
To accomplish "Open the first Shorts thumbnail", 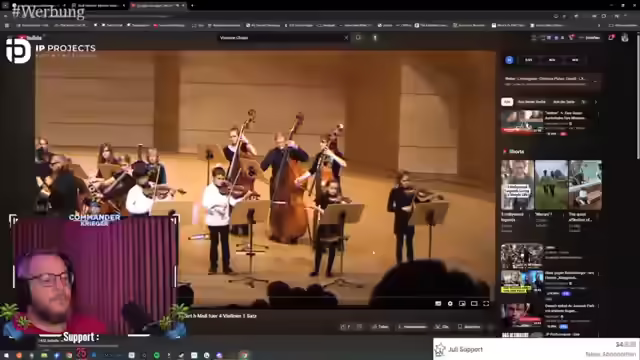I will pyautogui.click(x=517, y=185).
